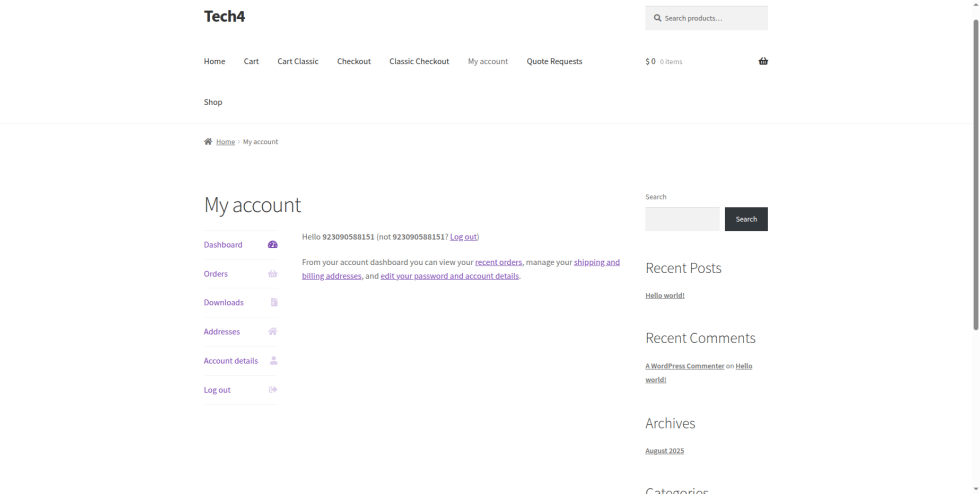Click the Home breadcrumb link
The width and height of the screenshot is (980, 494).
(226, 142)
